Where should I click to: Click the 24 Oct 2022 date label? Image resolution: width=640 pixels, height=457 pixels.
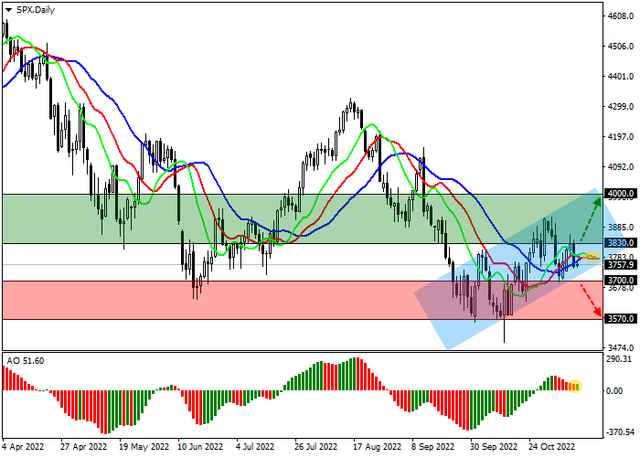tap(552, 448)
